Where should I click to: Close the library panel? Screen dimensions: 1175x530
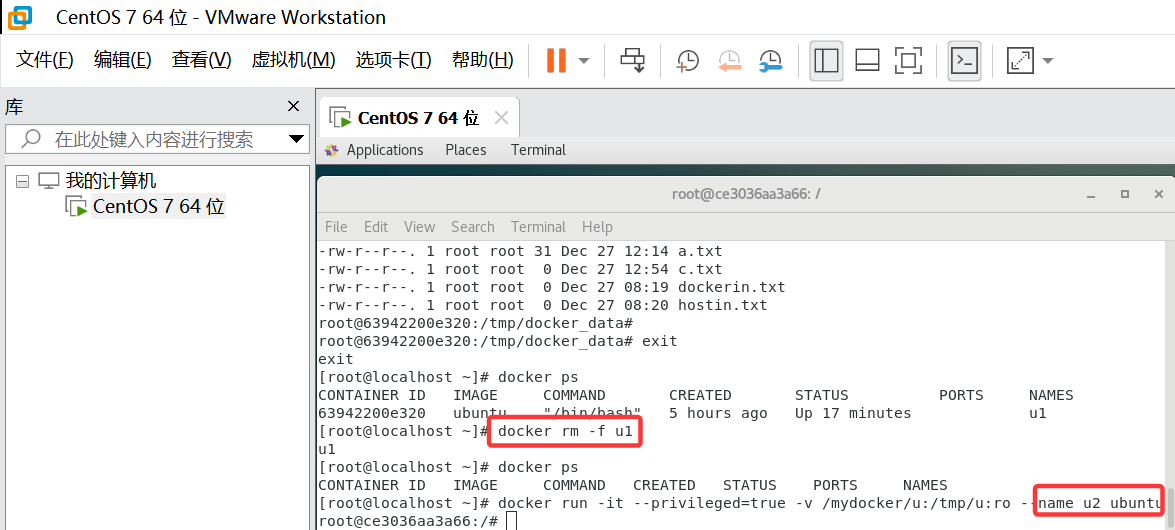[x=293, y=106]
